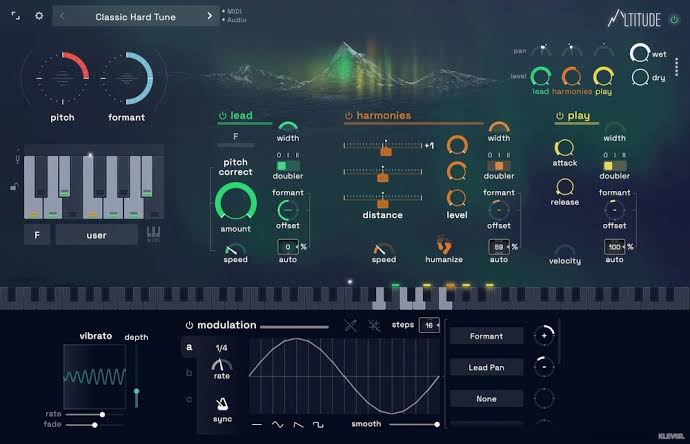Click the wet level knob
This screenshot has height=444, width=690.
pos(639,53)
